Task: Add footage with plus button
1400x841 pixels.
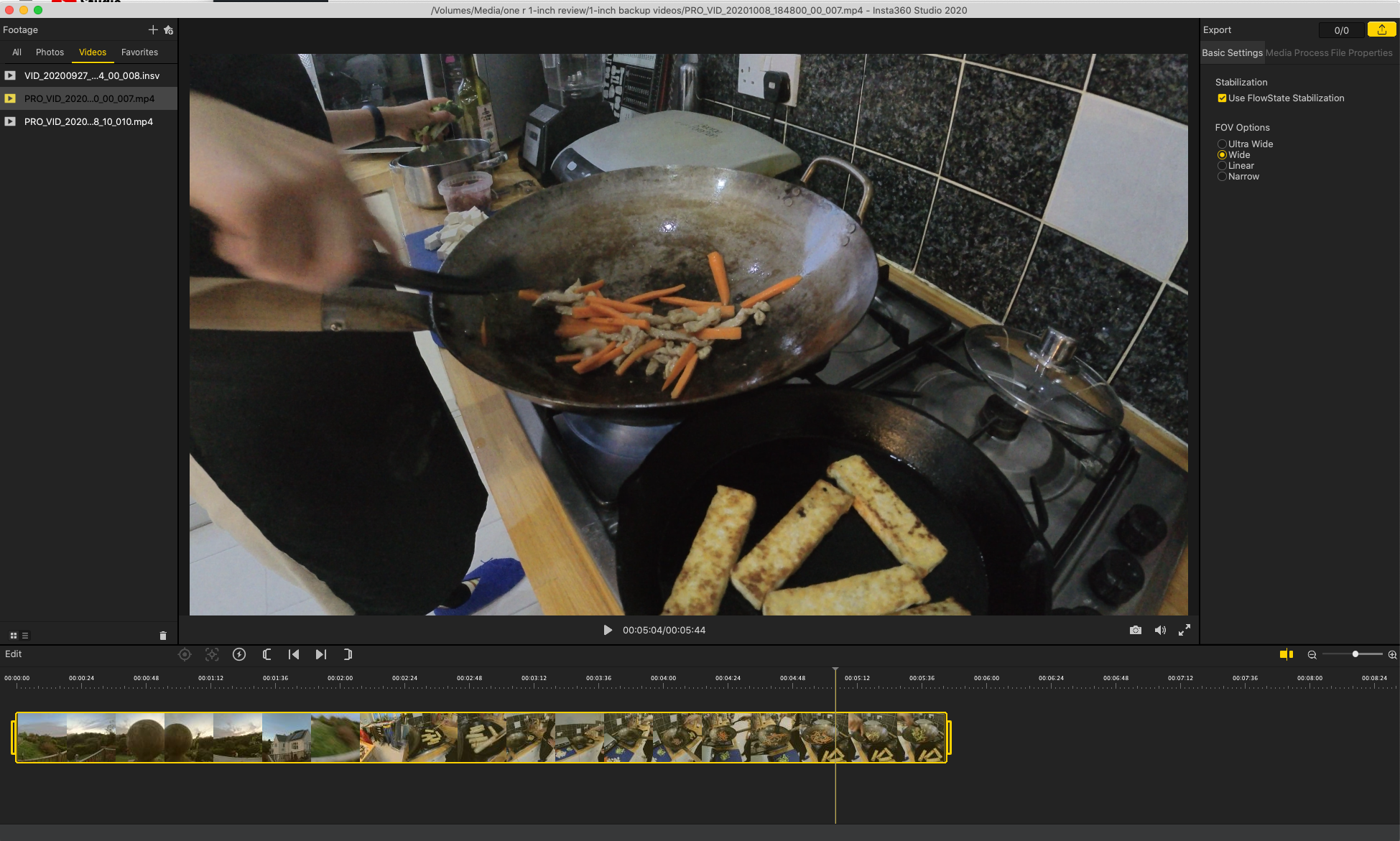Action: coord(152,29)
